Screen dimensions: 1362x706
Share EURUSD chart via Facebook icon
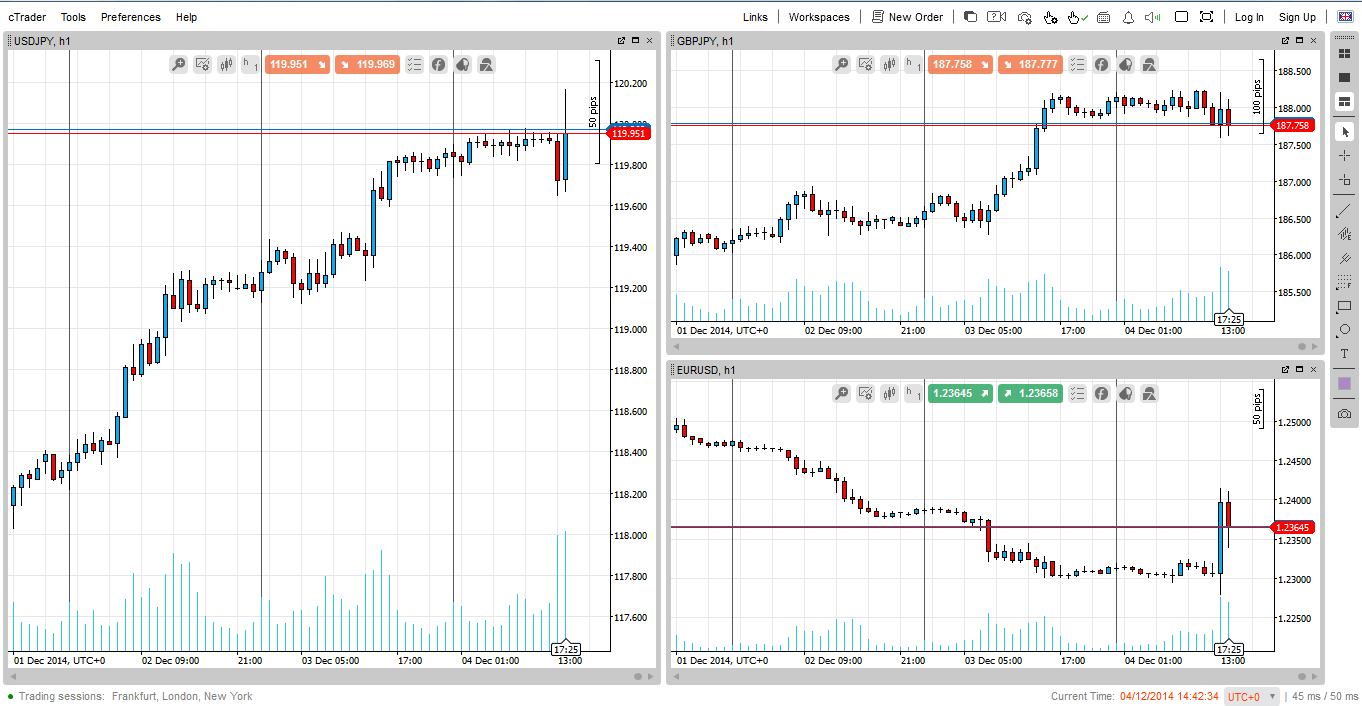click(x=1101, y=394)
